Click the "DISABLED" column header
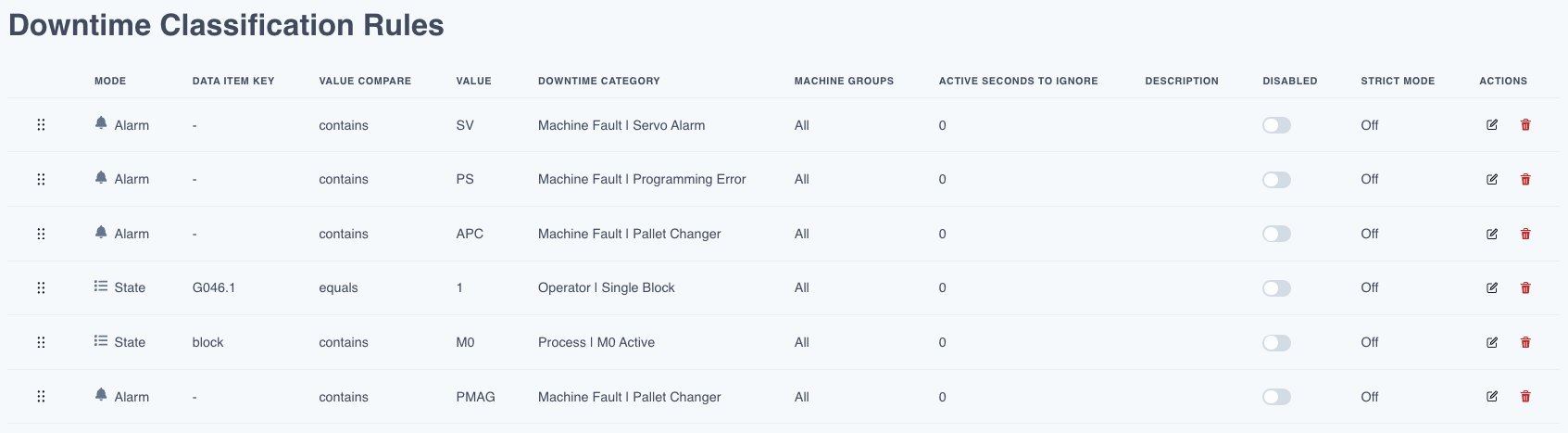1568x433 pixels. [1290, 81]
